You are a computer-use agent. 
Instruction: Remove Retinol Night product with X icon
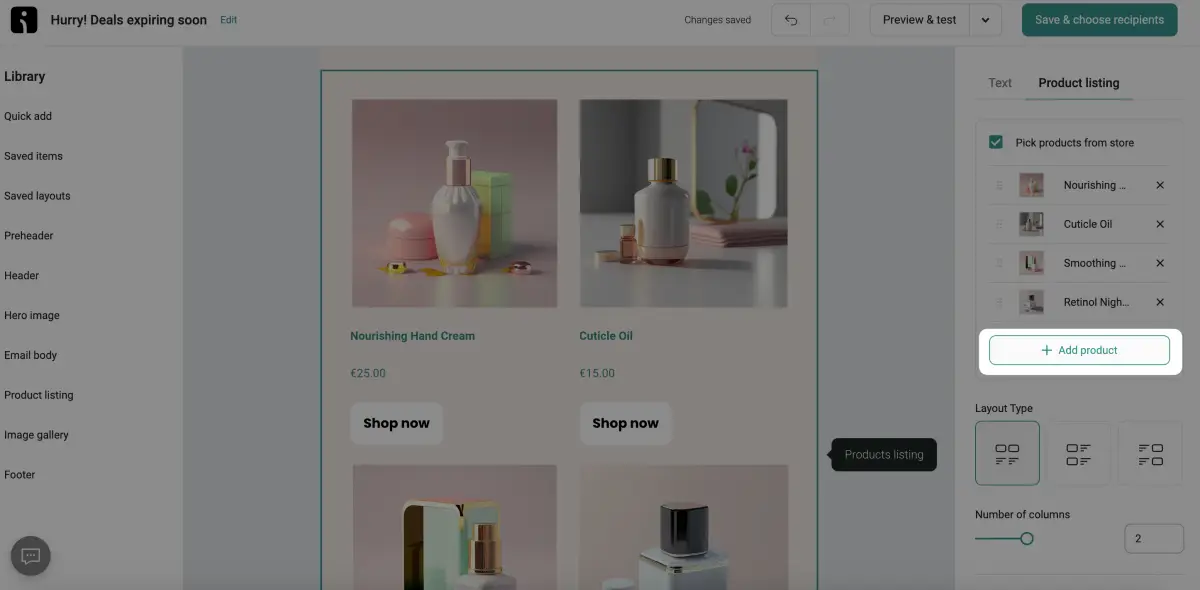(x=1160, y=302)
